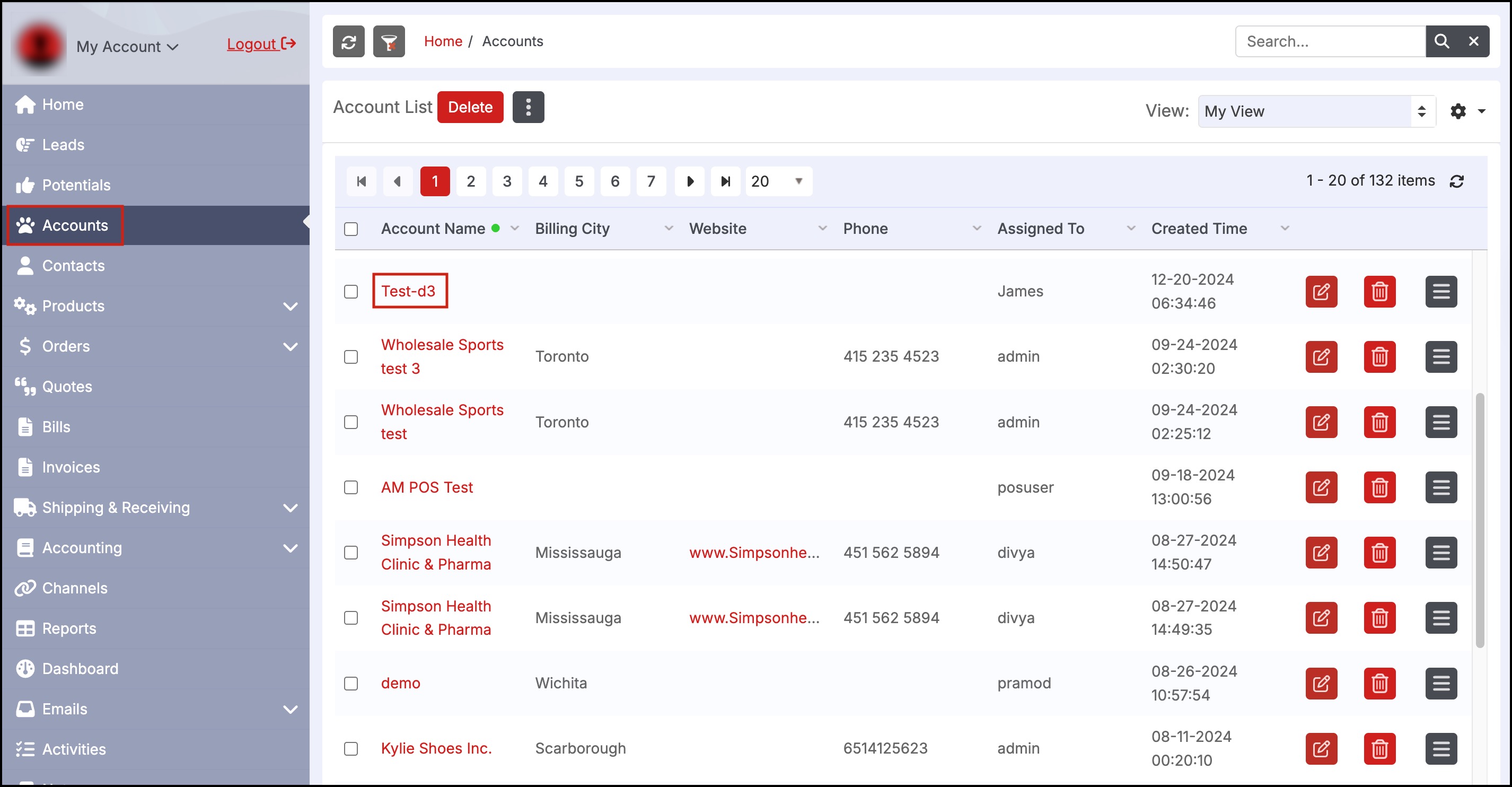Open the three-dot more actions button
Screen dimensions: 1512x787
pos(528,108)
